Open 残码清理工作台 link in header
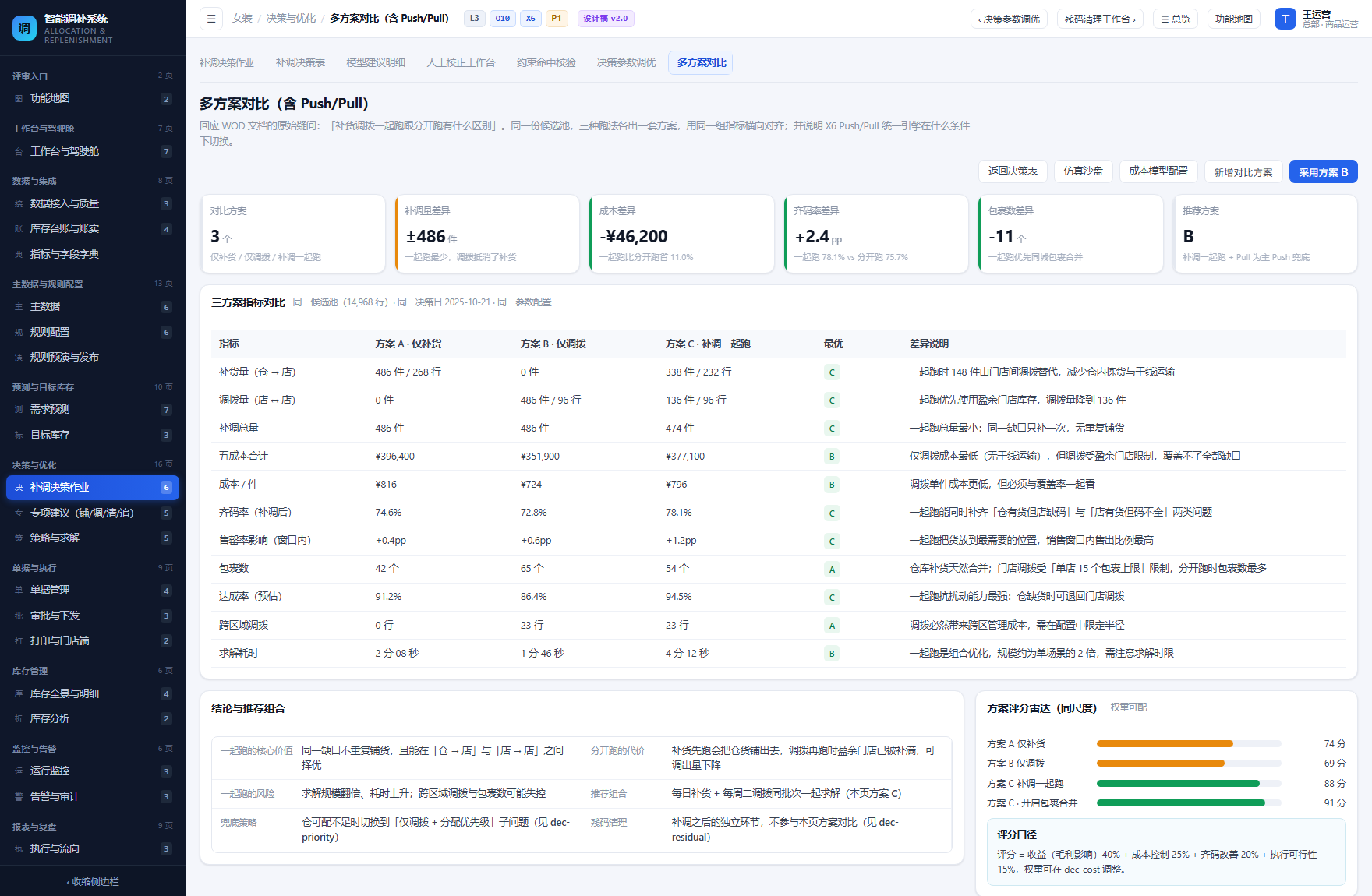1372x896 pixels. point(1100,19)
